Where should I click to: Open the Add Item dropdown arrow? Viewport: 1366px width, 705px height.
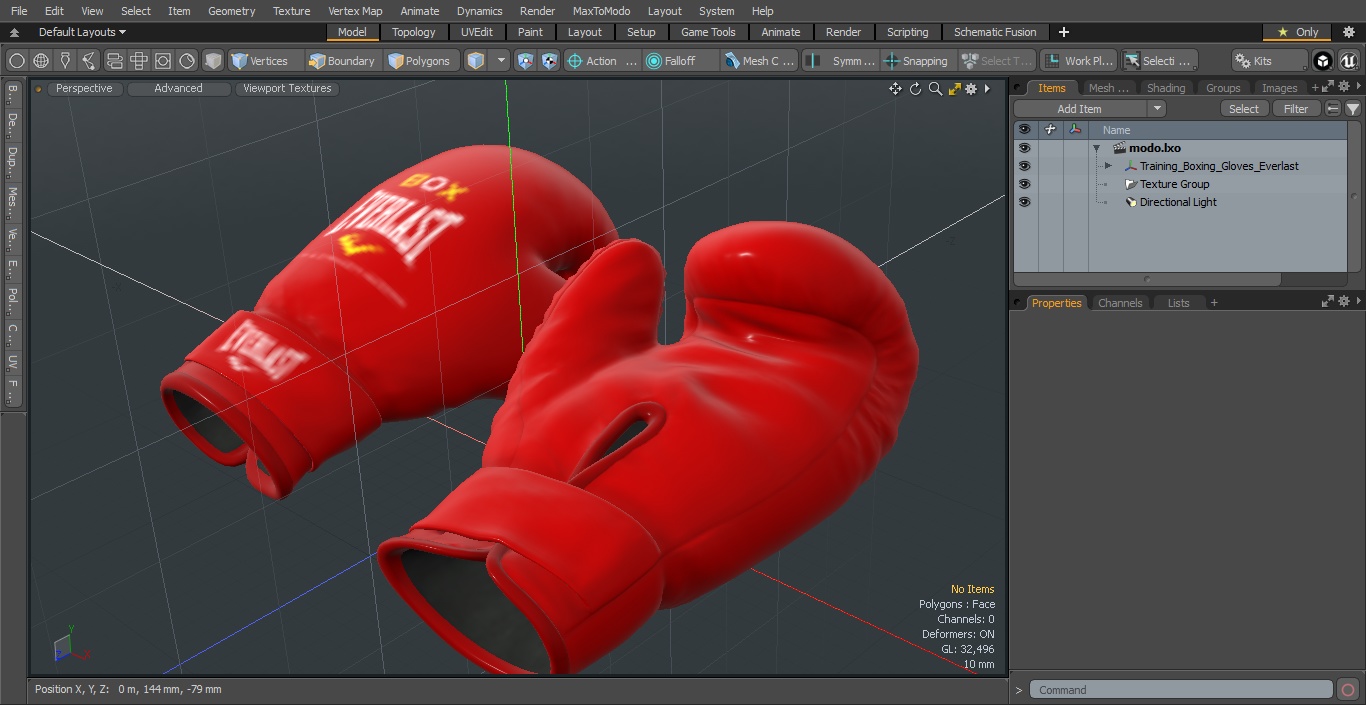tap(1157, 109)
